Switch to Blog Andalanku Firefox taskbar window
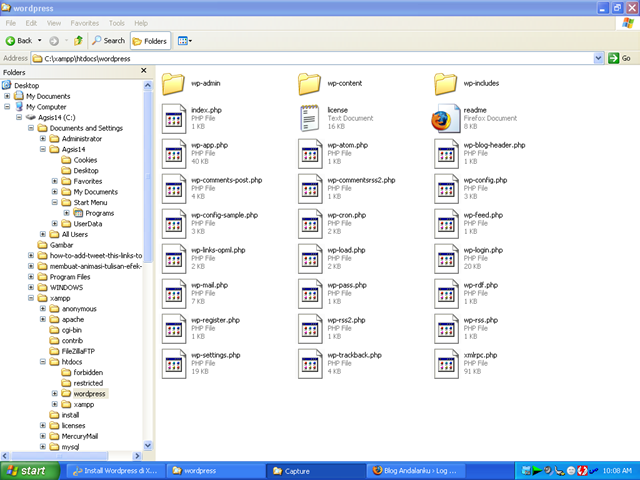Screen dimensions: 640x480 (x=416, y=471)
